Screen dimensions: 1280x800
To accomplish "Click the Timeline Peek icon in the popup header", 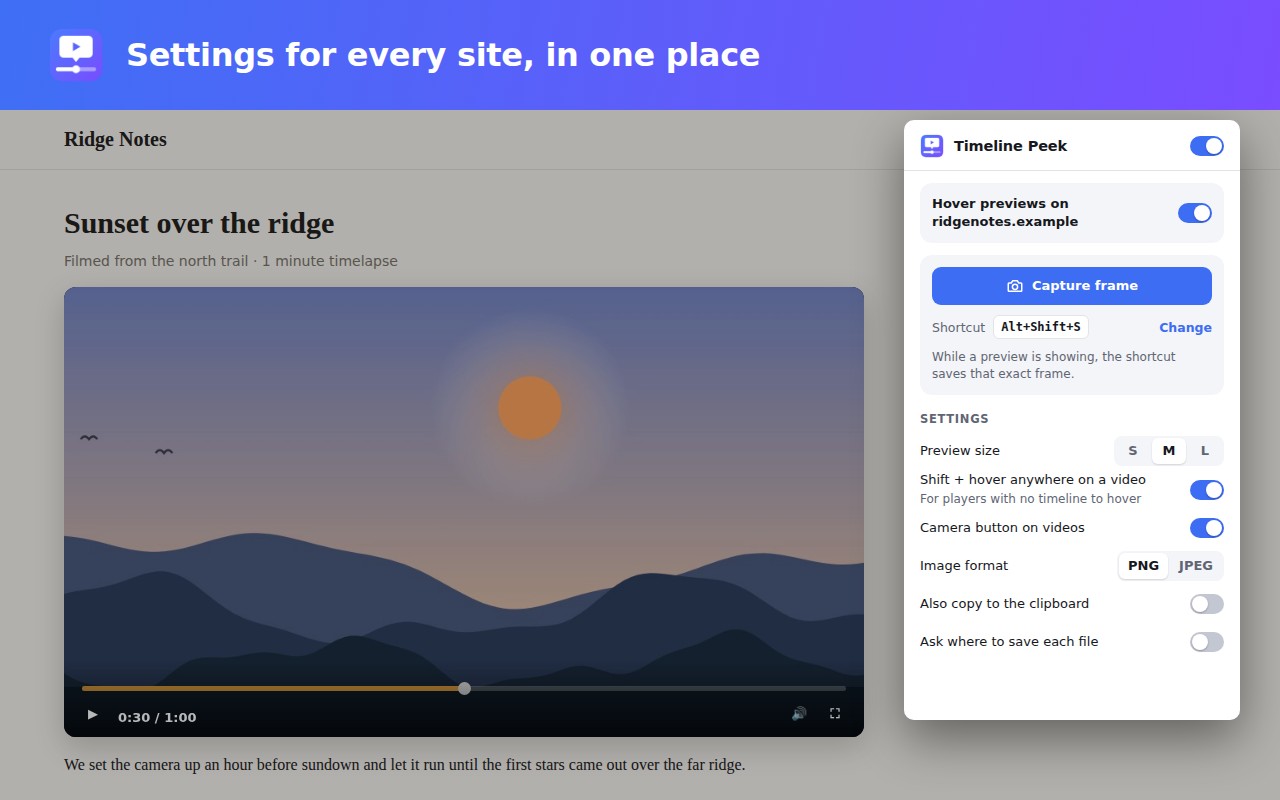I will point(932,146).
